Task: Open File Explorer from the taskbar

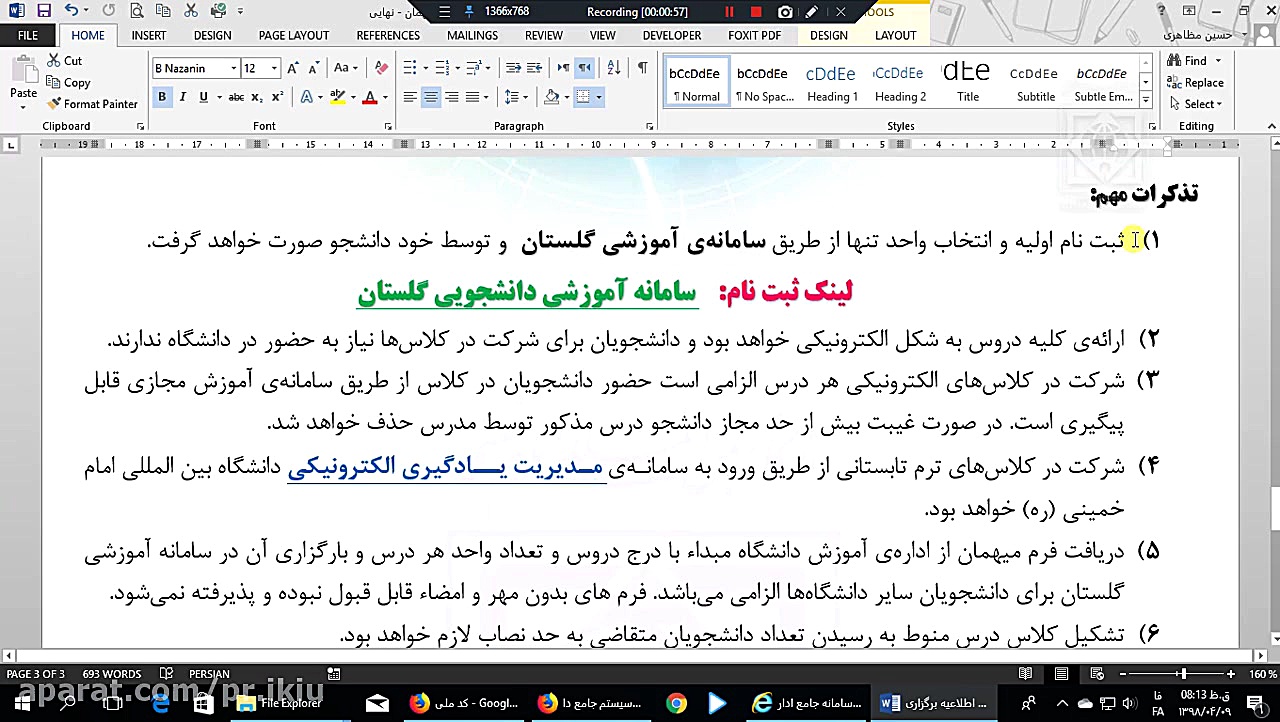Action: [x=282, y=703]
